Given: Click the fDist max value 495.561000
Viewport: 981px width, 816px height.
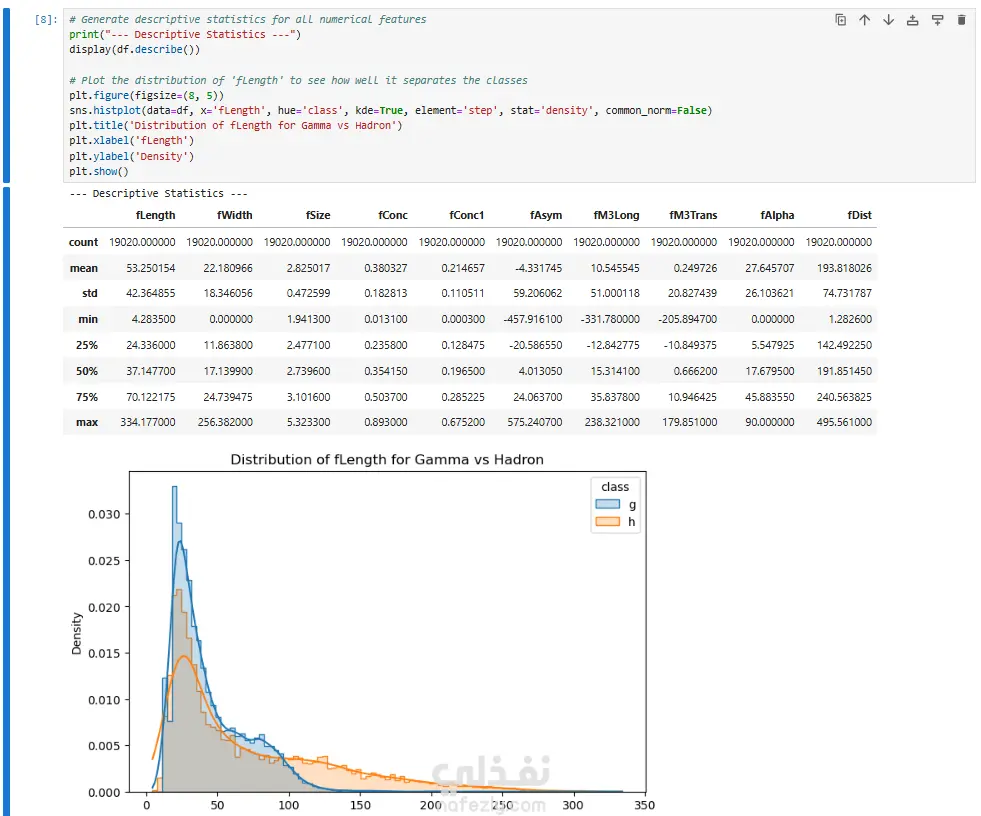Looking at the screenshot, I should point(844,422).
